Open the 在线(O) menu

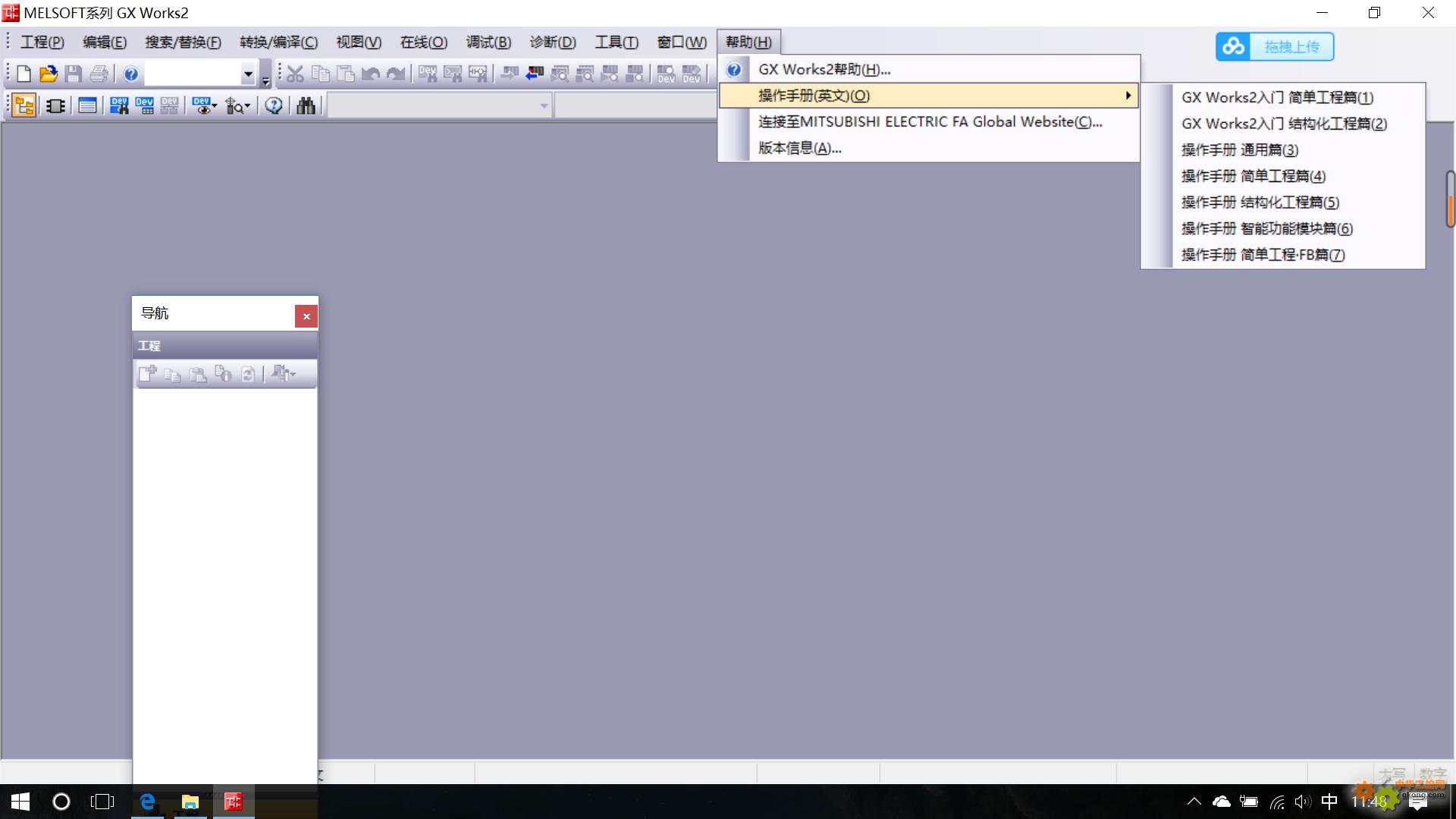[424, 42]
